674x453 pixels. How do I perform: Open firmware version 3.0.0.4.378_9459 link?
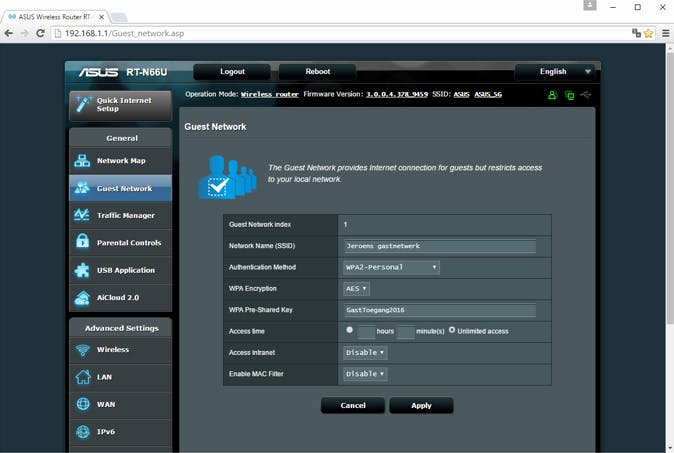397,95
